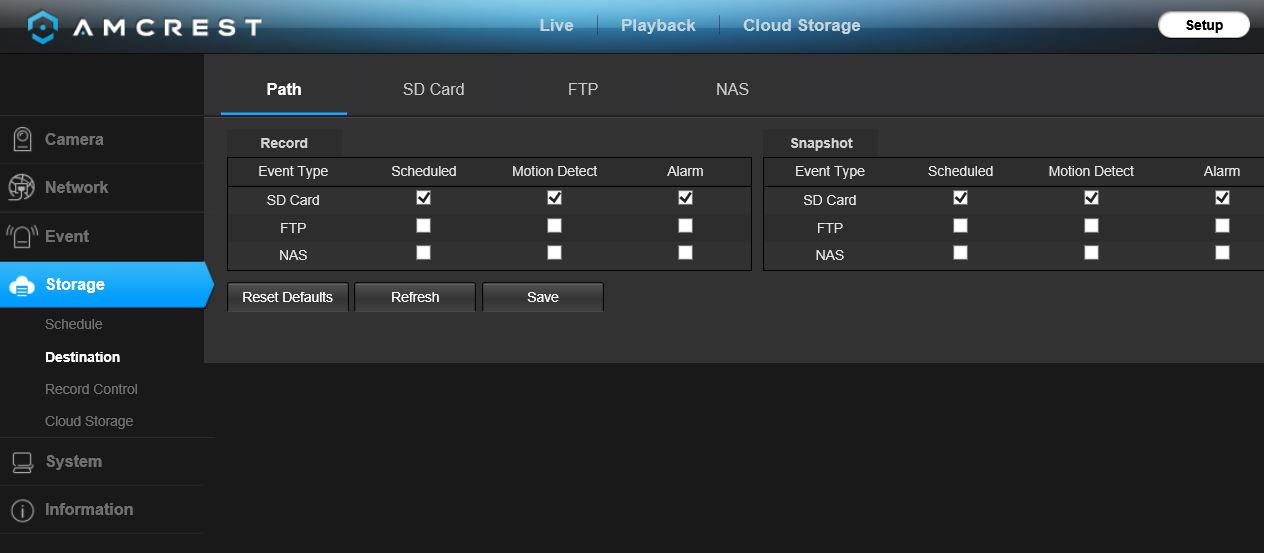
Task: Click the Refresh button
Action: pyautogui.click(x=415, y=297)
